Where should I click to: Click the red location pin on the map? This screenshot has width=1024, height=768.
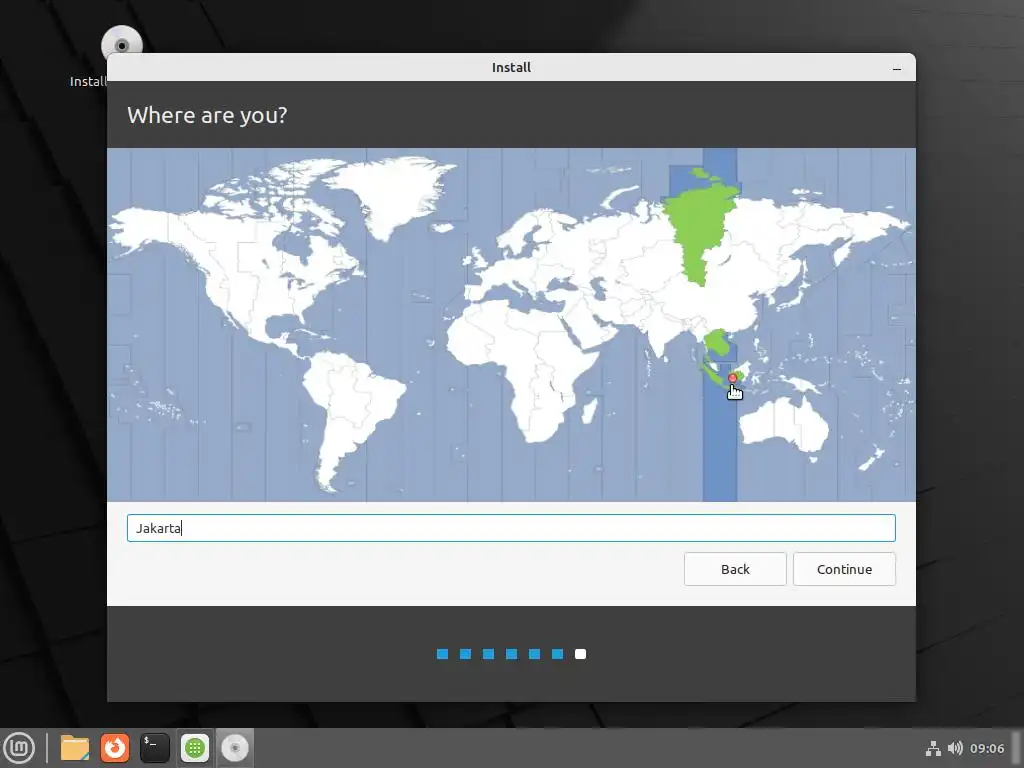click(732, 378)
